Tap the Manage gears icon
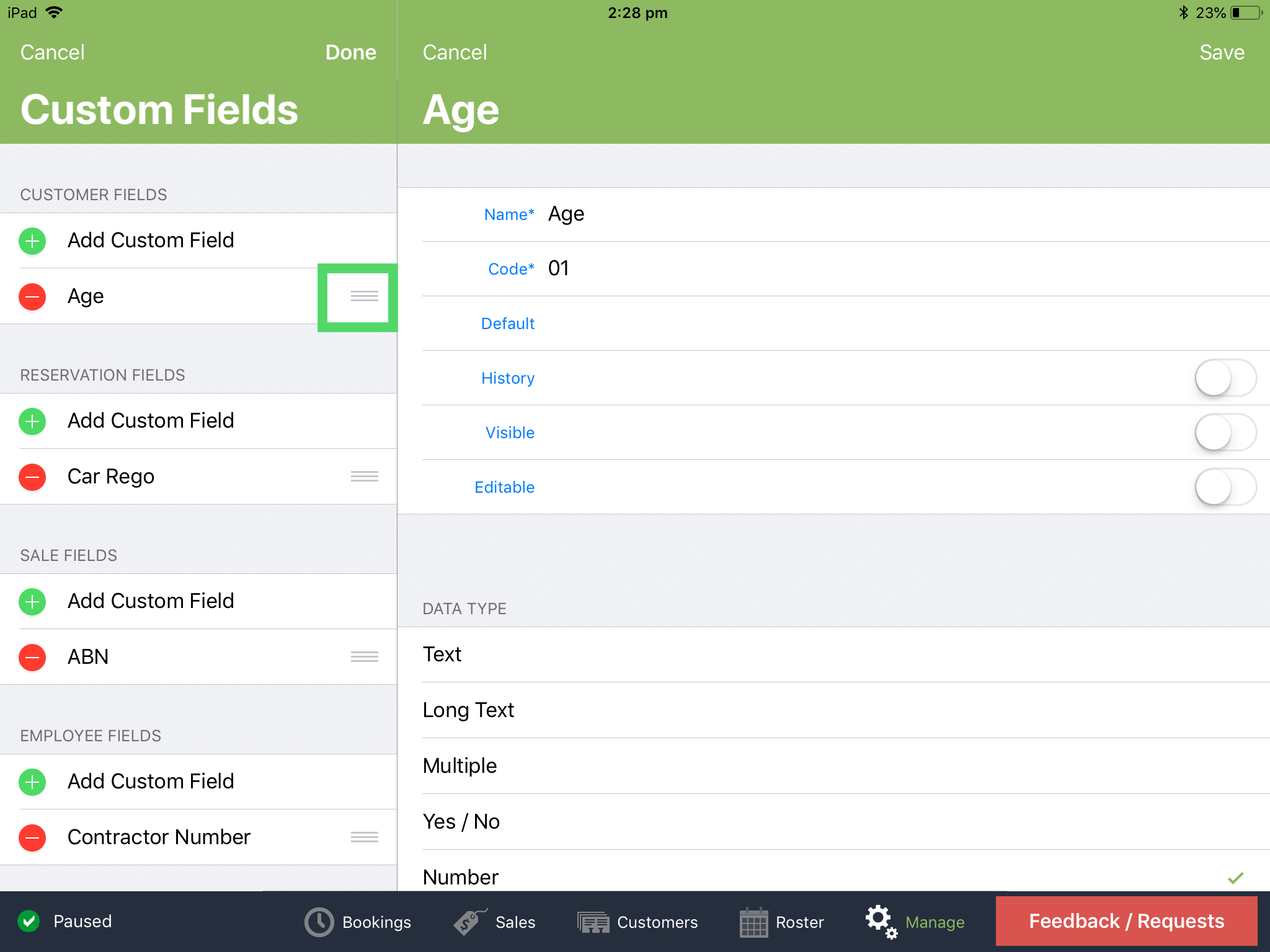1270x952 pixels. (881, 922)
